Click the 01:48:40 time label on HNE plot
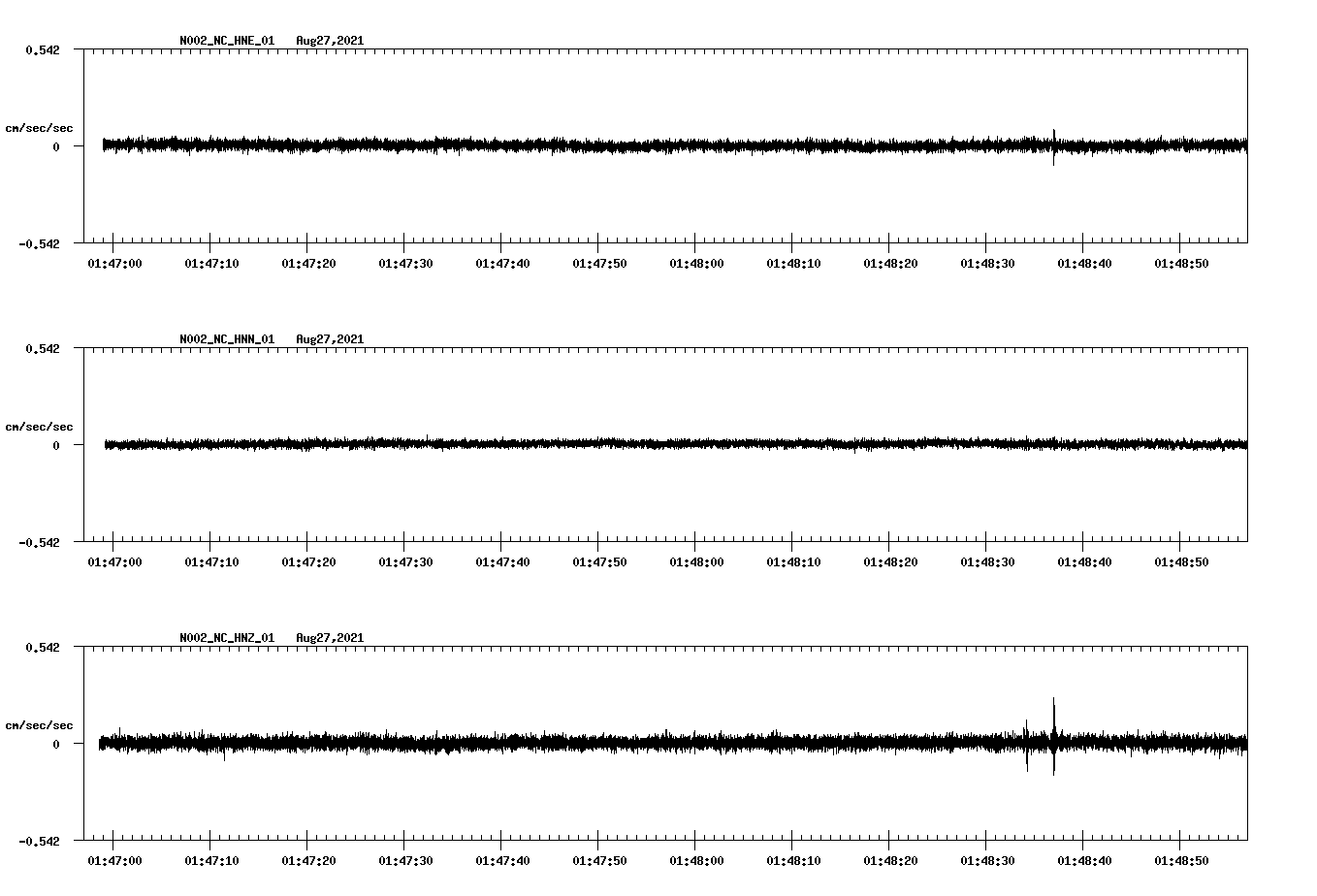 point(1084,263)
